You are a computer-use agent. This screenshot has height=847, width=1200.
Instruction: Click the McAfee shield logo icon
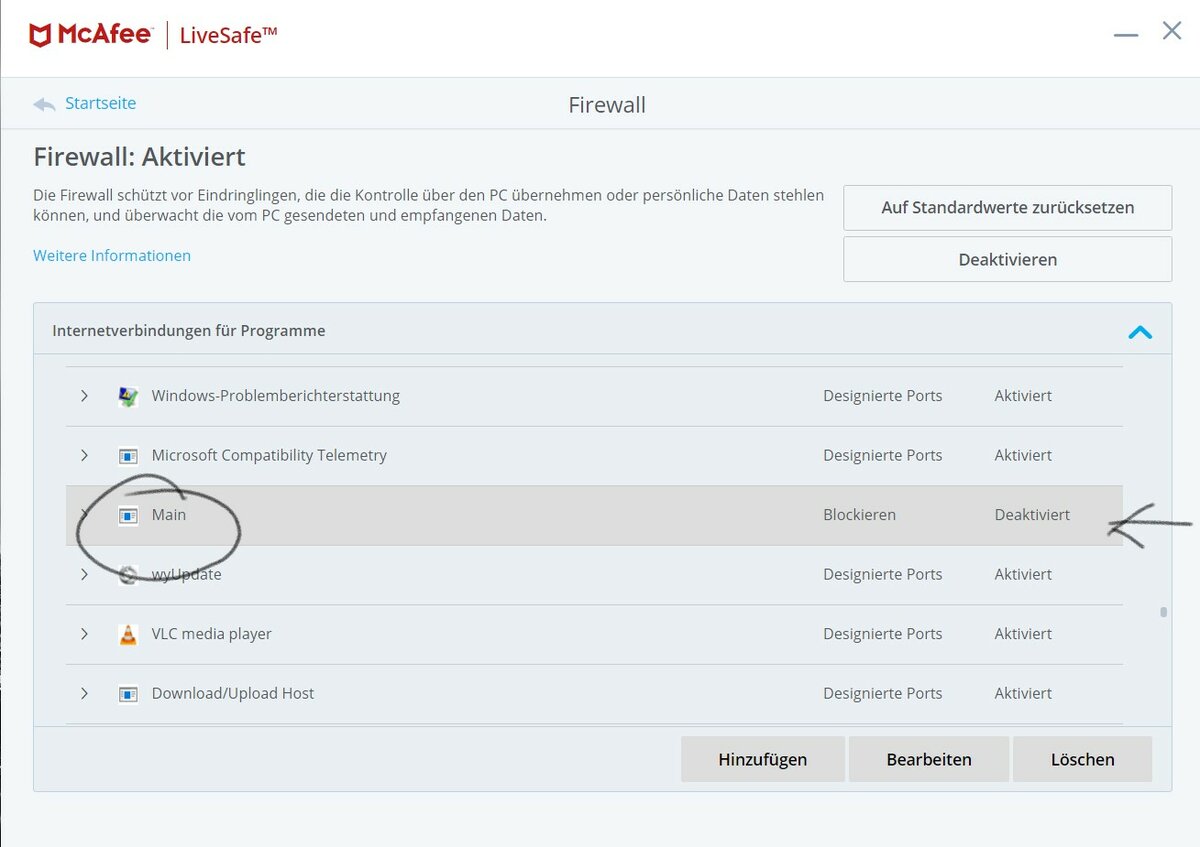point(40,36)
